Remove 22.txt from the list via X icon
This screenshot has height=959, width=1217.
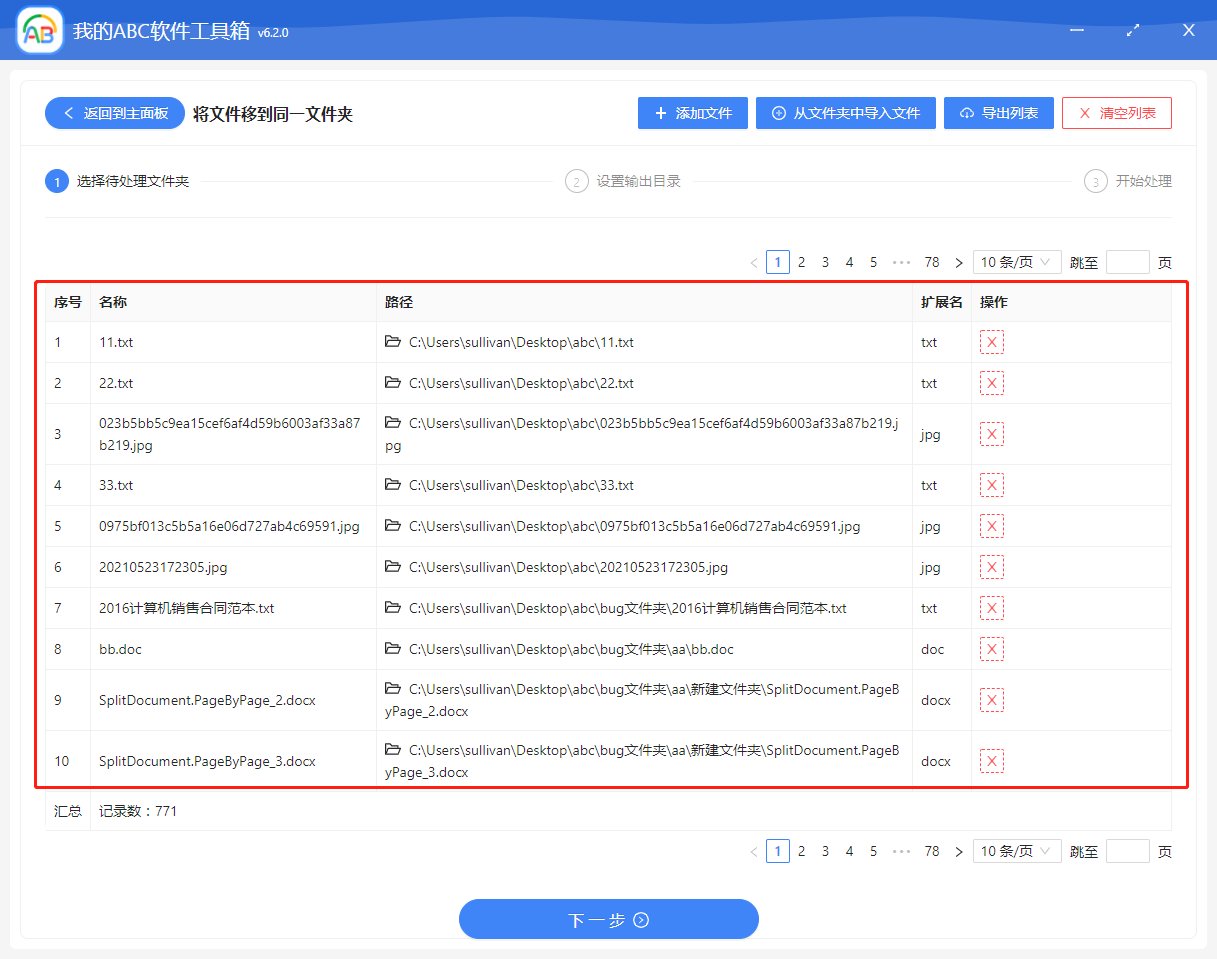(991, 382)
